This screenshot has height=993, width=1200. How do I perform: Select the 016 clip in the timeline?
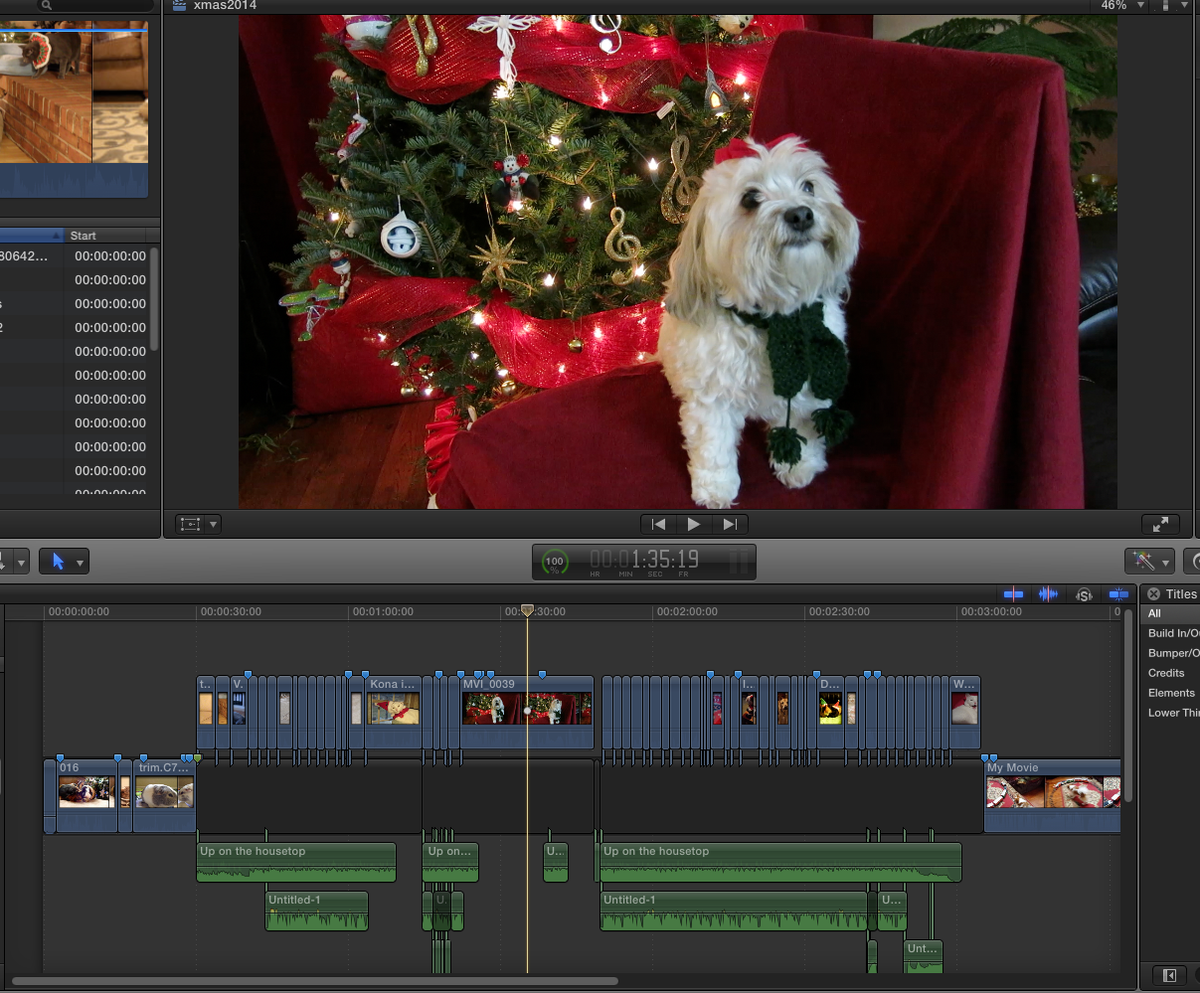tap(86, 795)
